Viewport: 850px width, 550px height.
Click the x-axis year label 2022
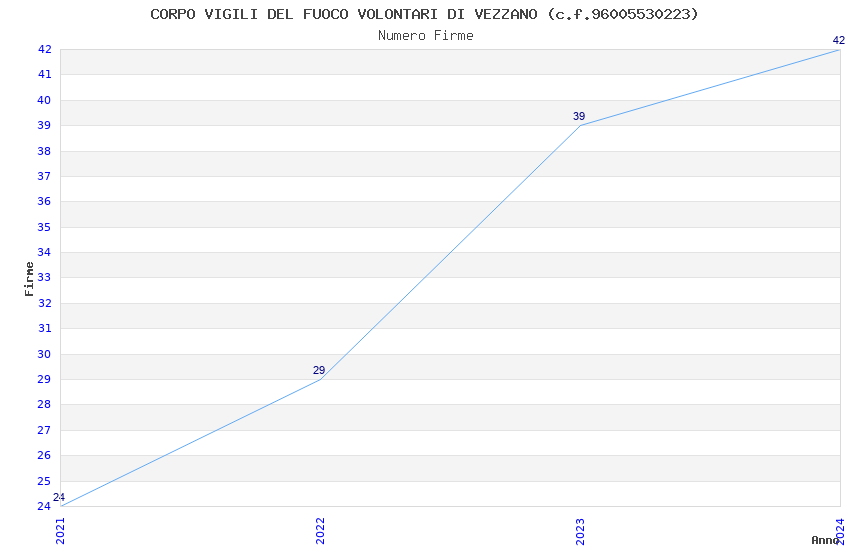click(x=320, y=531)
